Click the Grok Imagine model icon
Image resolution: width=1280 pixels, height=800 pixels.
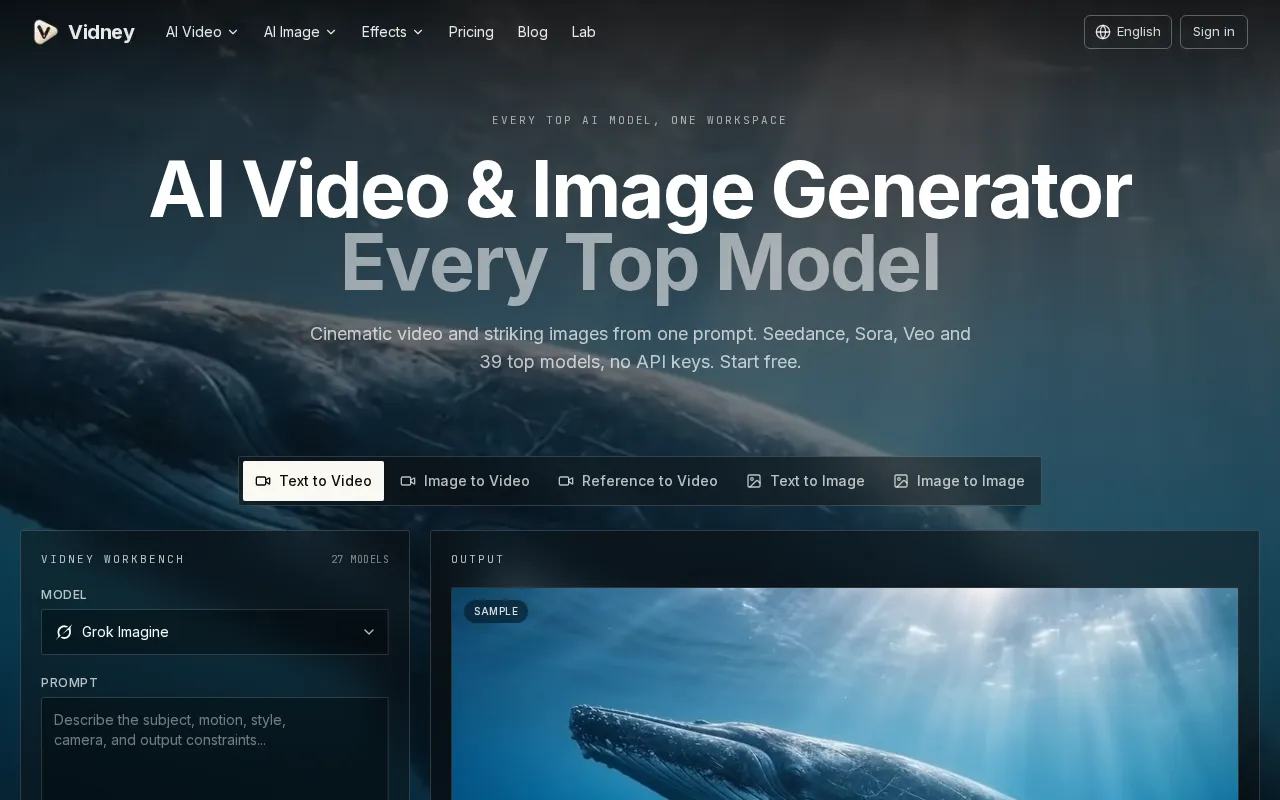click(x=64, y=632)
